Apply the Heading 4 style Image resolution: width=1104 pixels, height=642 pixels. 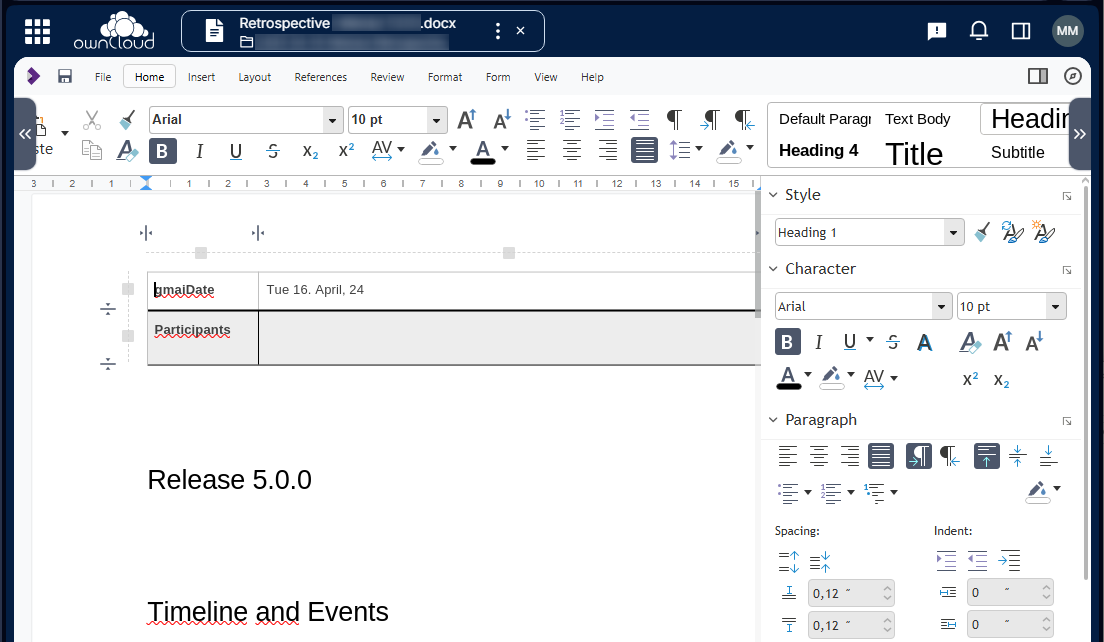pyautogui.click(x=819, y=150)
